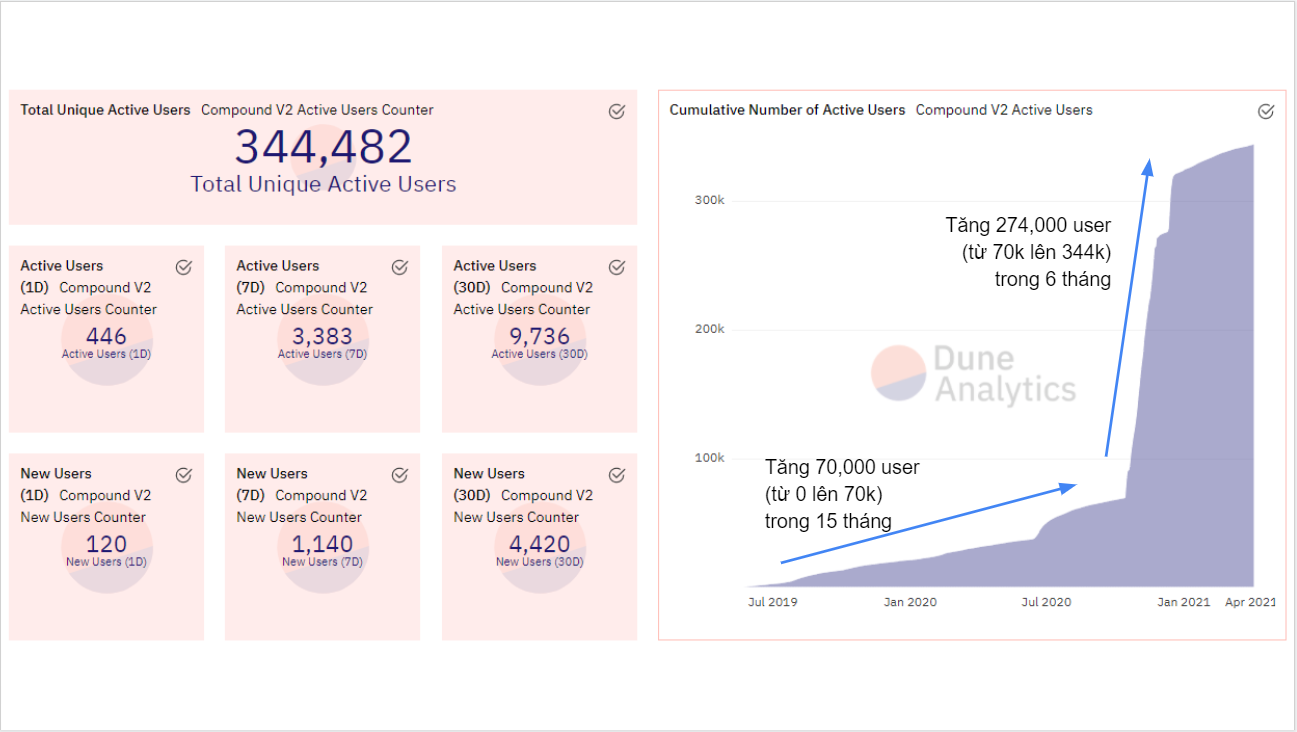The width and height of the screenshot is (1297, 732).
Task: Click 'Total Unique Active Users' caption under 344,482
Action: tap(323, 184)
